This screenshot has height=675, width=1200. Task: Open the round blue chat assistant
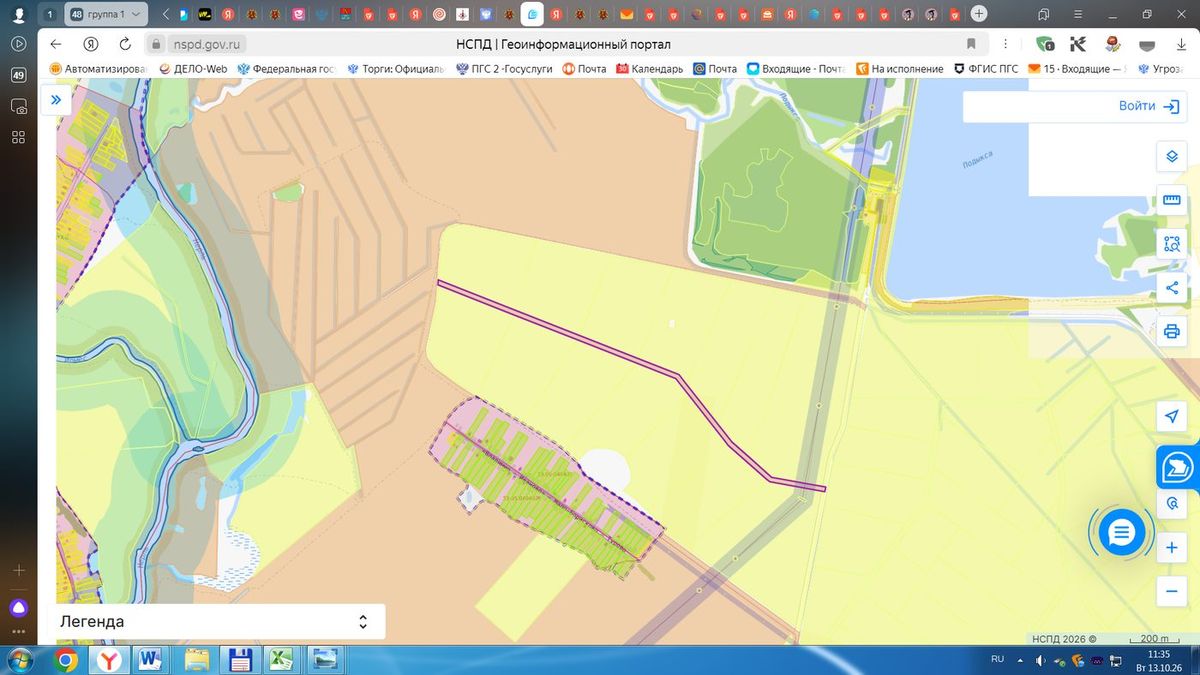coord(1121,533)
